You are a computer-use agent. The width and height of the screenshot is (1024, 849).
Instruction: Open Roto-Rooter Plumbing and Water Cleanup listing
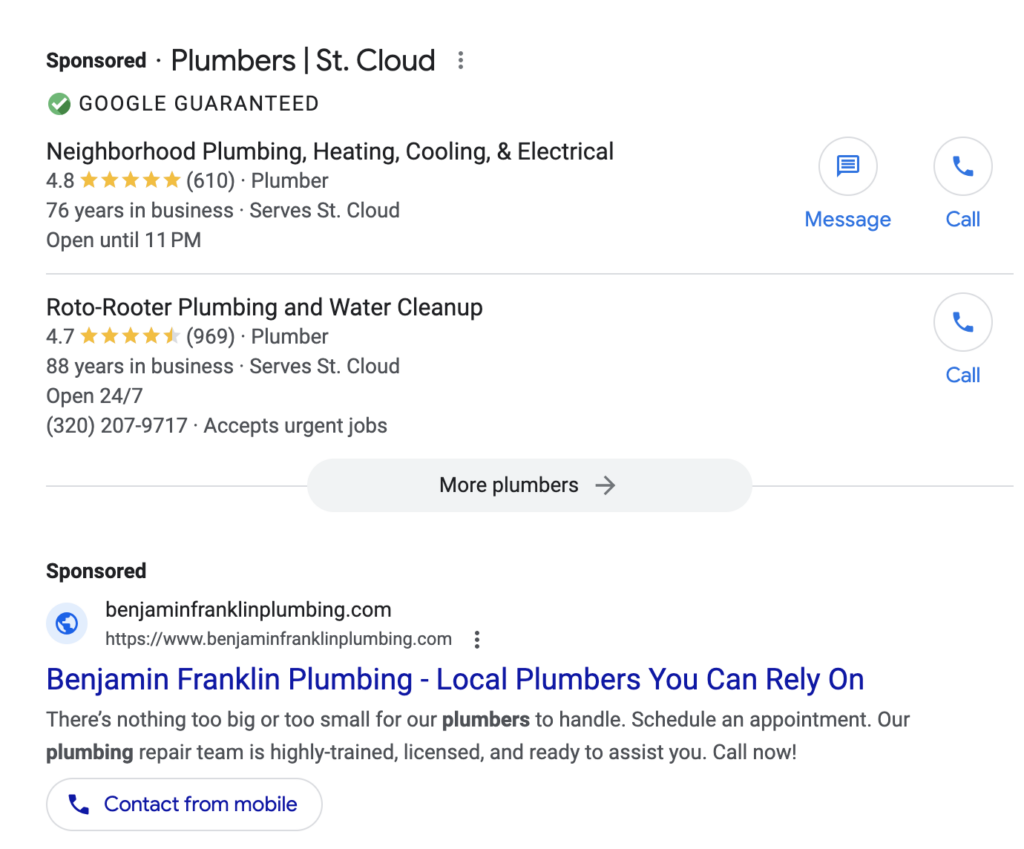coord(264,307)
